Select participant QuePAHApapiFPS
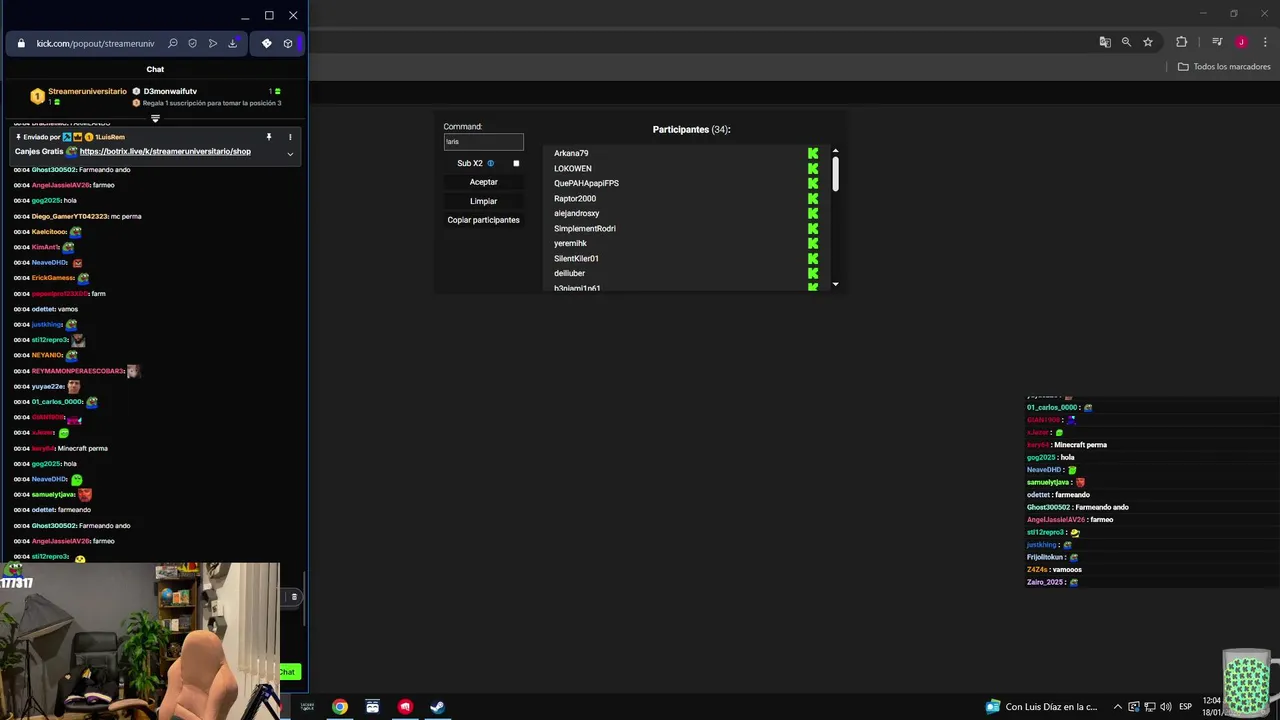The height and width of the screenshot is (720, 1280). [x=586, y=184]
